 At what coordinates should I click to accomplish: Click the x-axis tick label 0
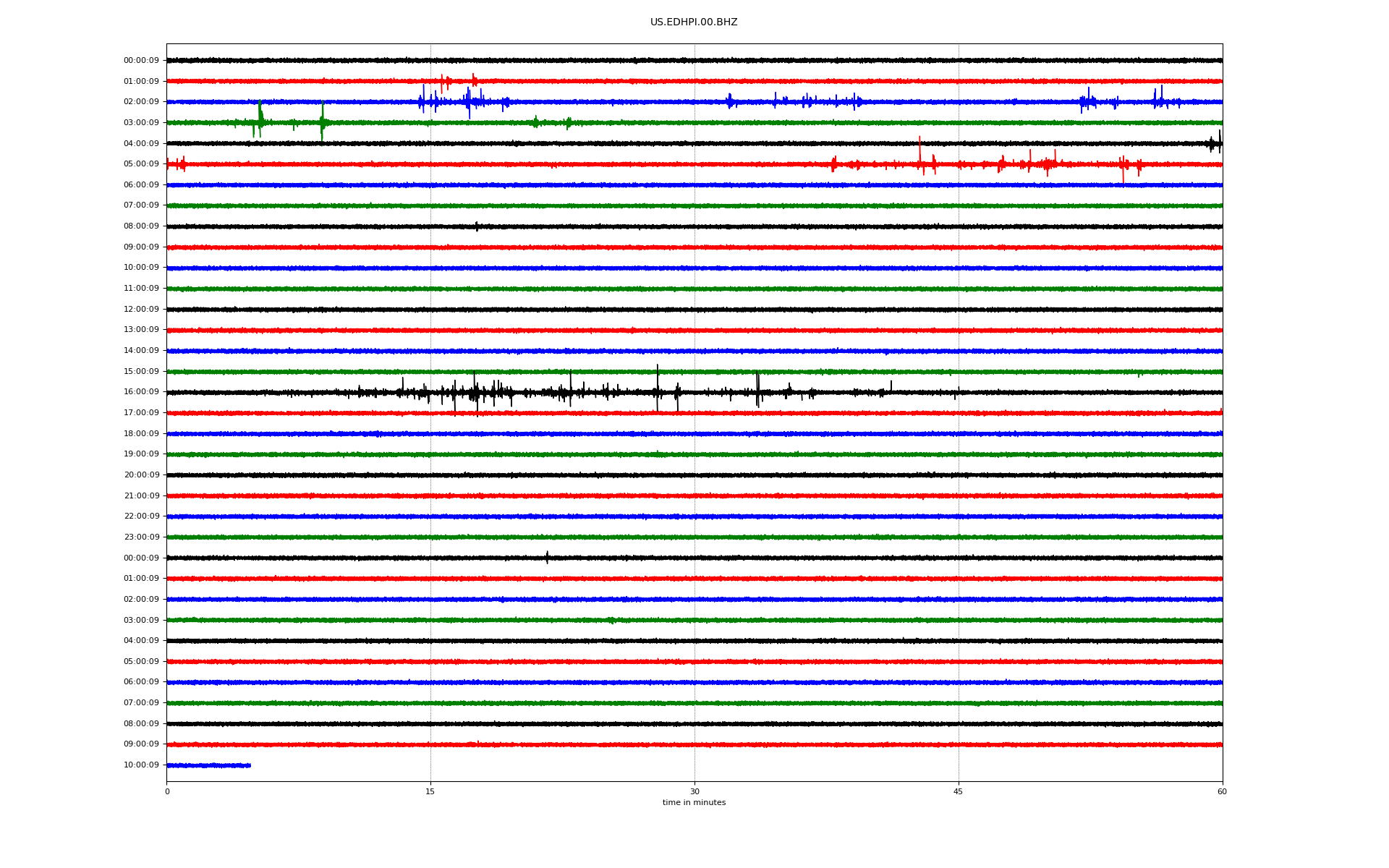pos(167,791)
